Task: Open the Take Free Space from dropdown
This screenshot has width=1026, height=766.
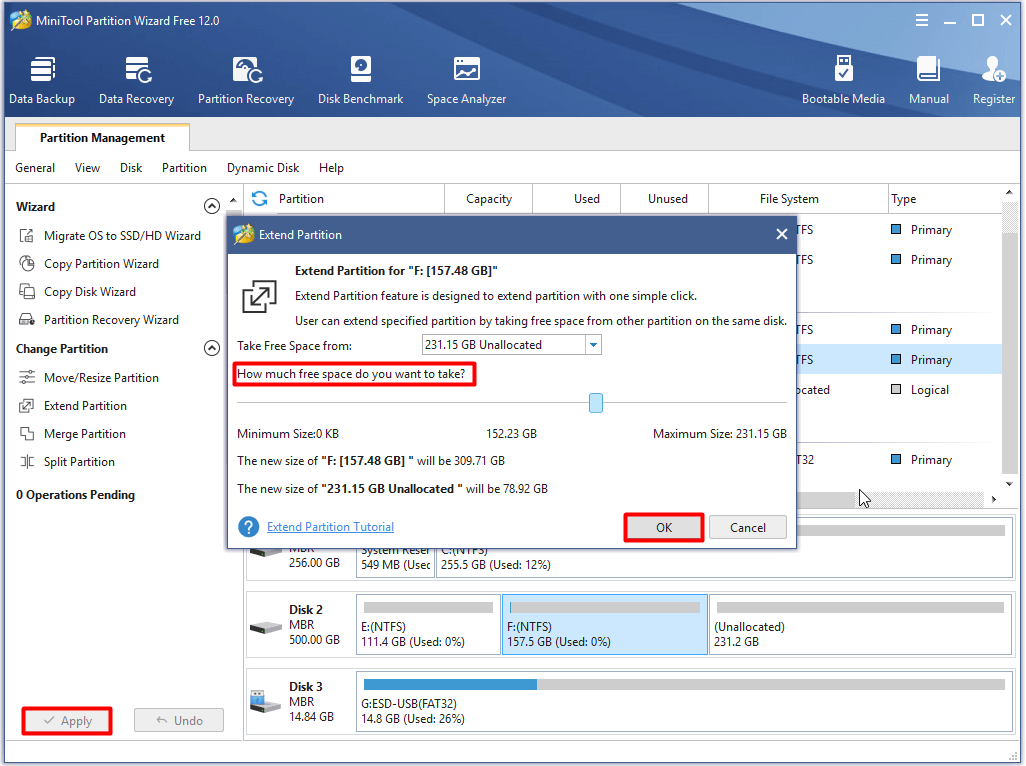Action: point(593,345)
